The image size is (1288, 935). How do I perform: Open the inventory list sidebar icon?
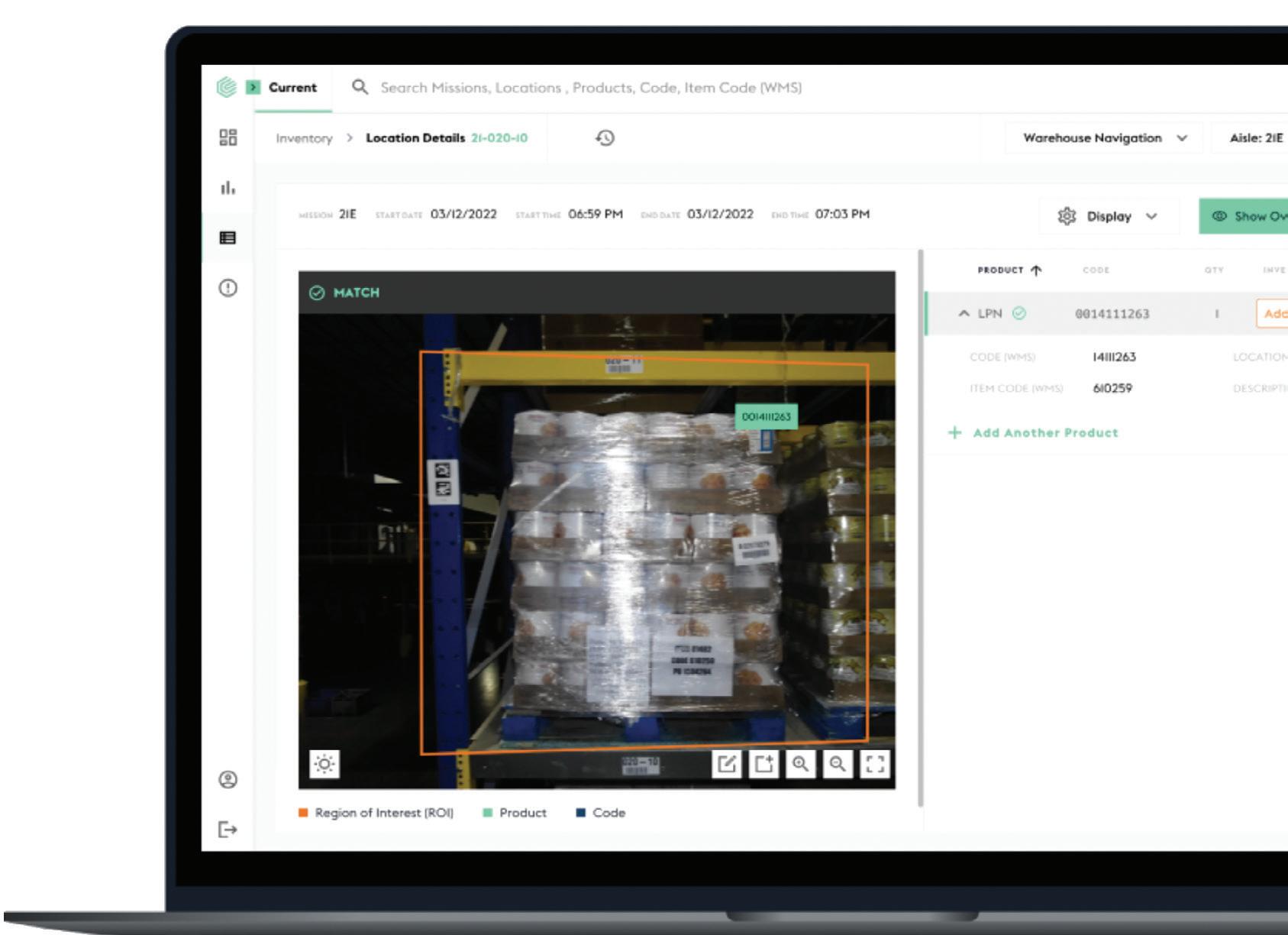pyautogui.click(x=228, y=238)
